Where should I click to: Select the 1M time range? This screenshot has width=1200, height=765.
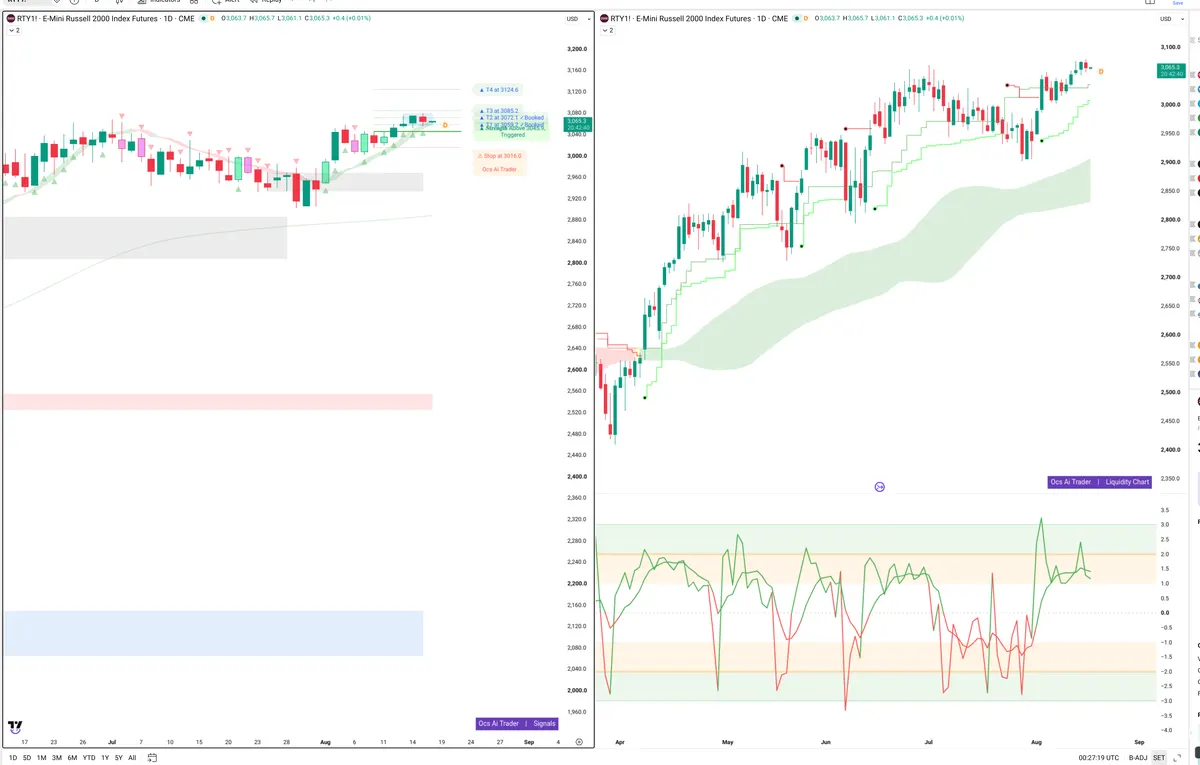tap(42, 758)
